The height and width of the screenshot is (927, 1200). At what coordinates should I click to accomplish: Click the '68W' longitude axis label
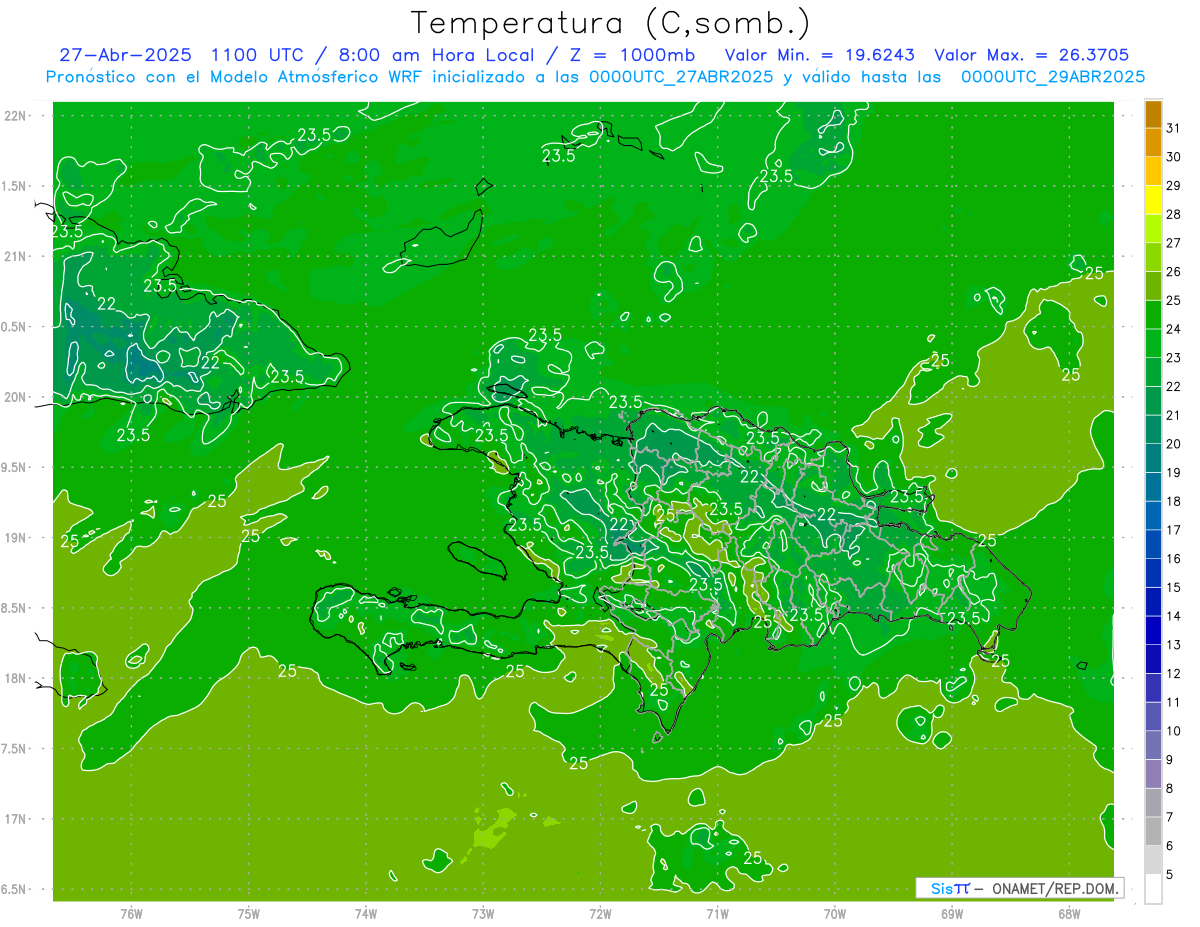point(1069,914)
